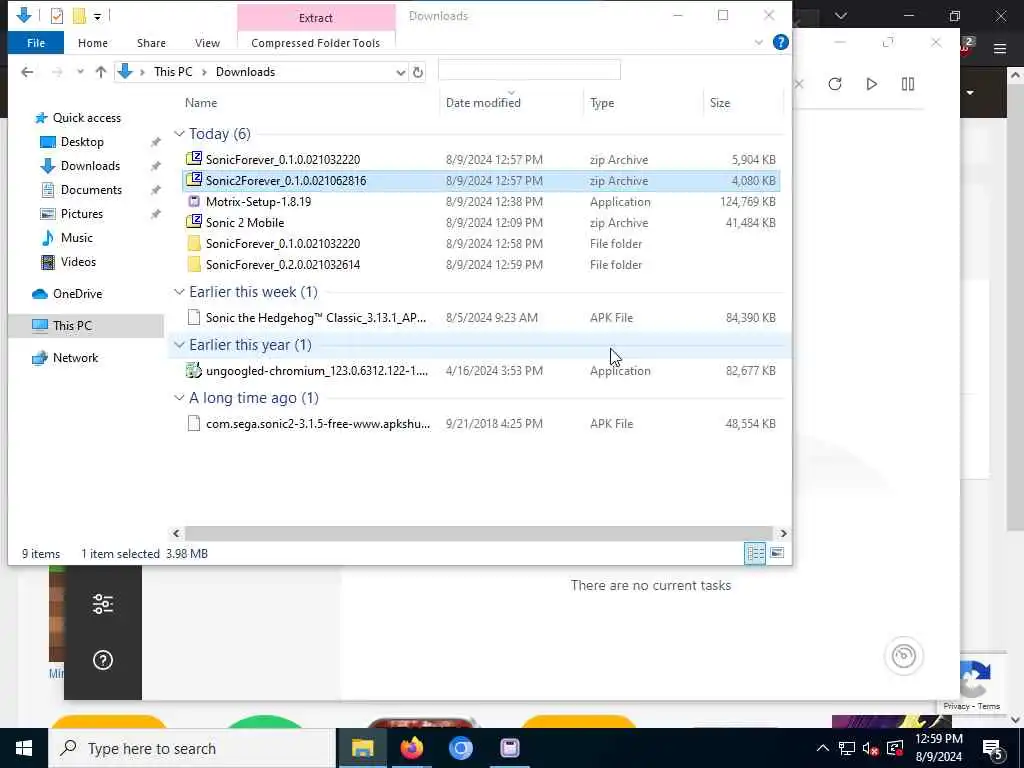
Task: Click Motrix pause all tasks icon
Action: (908, 84)
